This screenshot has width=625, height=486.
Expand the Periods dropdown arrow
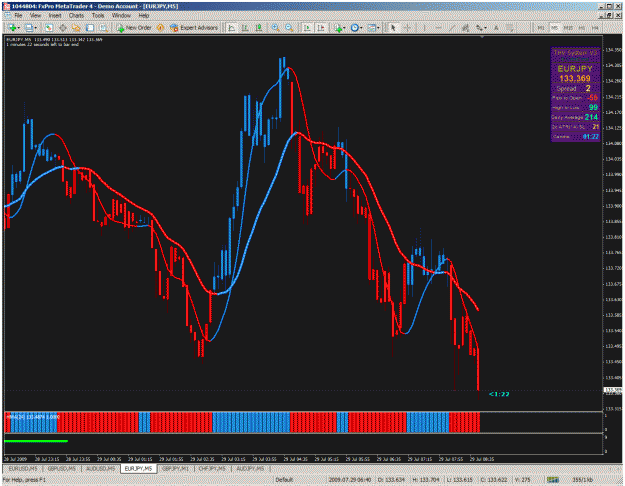point(361,28)
